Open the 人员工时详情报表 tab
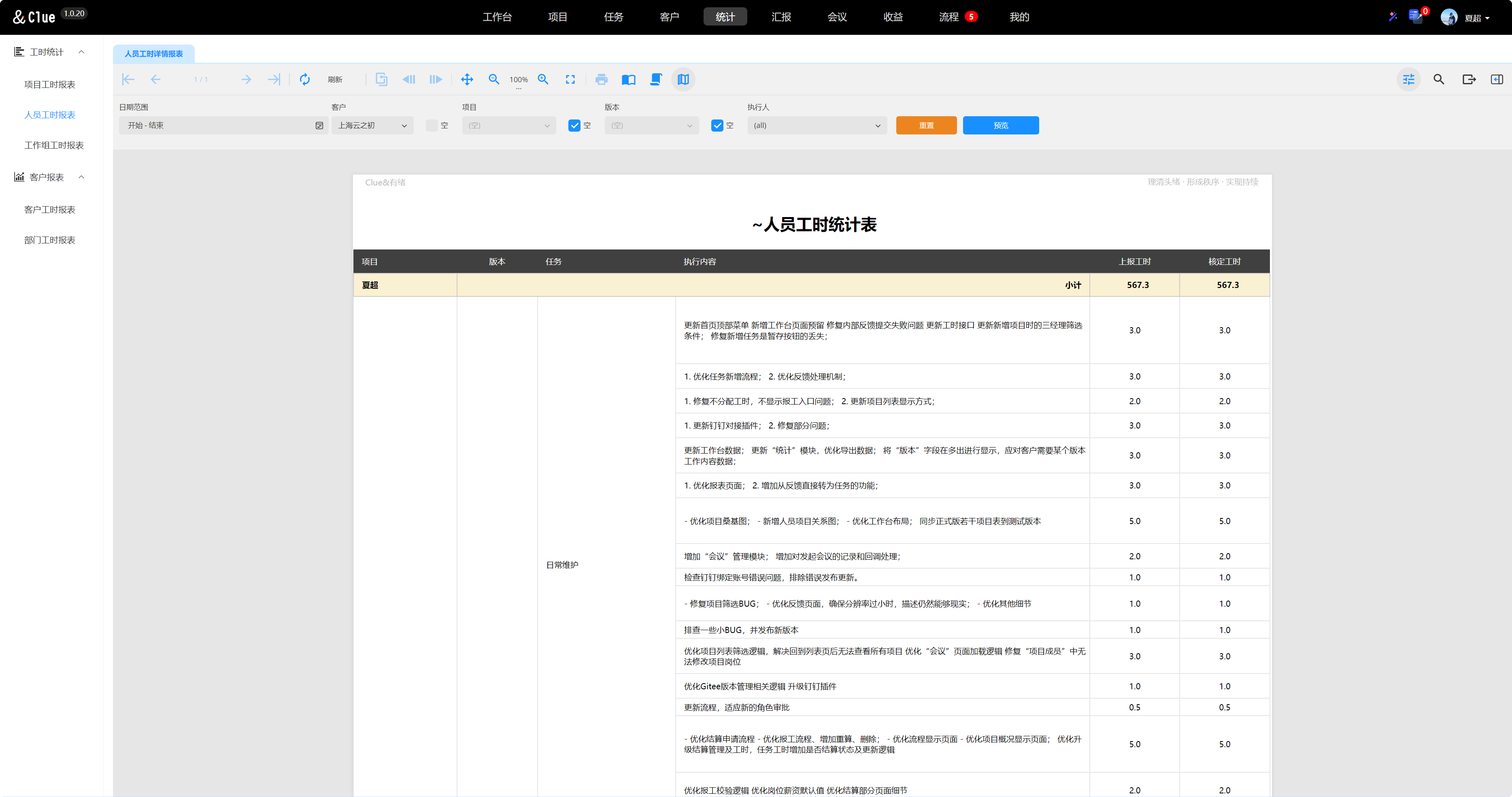The width and height of the screenshot is (1512, 797). point(154,53)
